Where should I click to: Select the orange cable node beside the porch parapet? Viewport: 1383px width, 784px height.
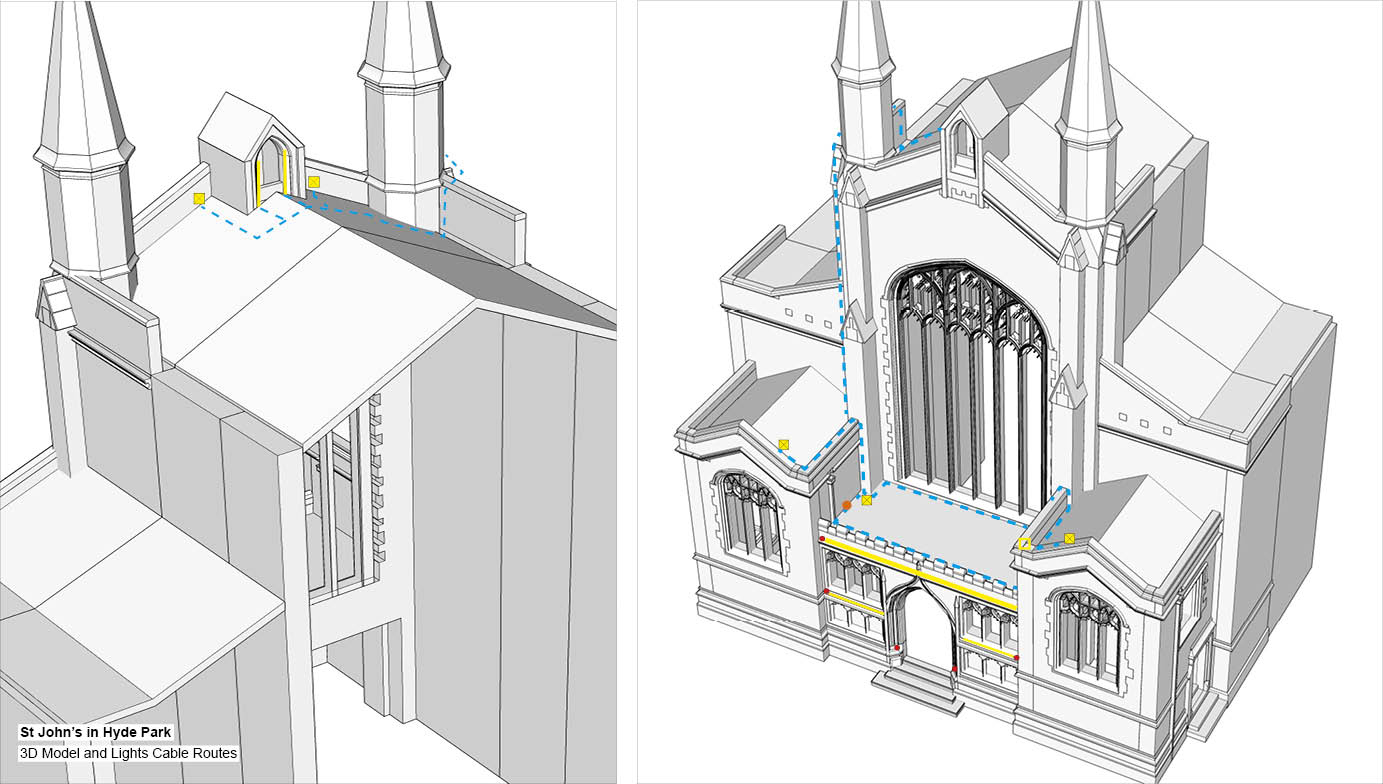click(x=847, y=504)
